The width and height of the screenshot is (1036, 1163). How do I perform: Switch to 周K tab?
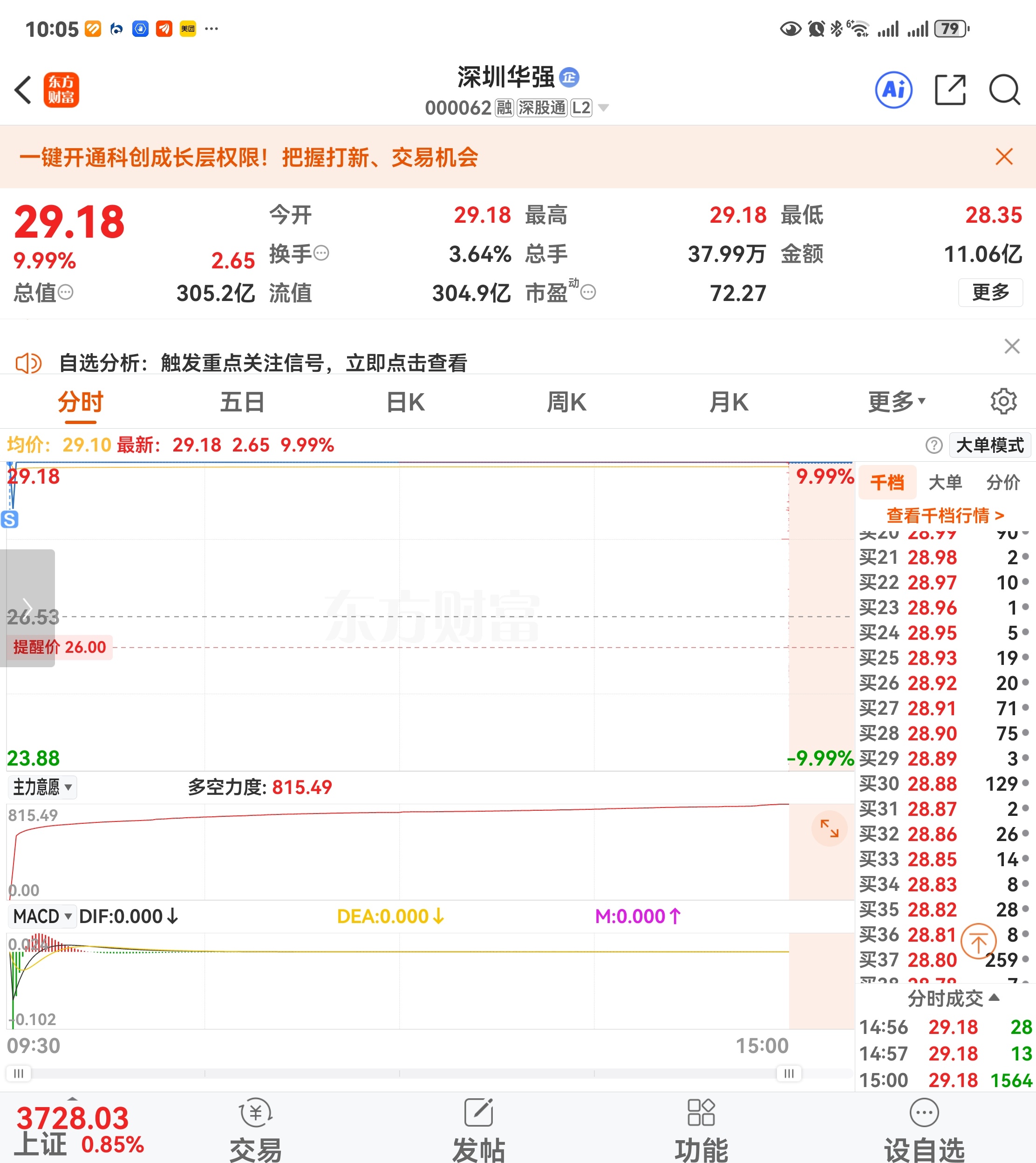566,402
